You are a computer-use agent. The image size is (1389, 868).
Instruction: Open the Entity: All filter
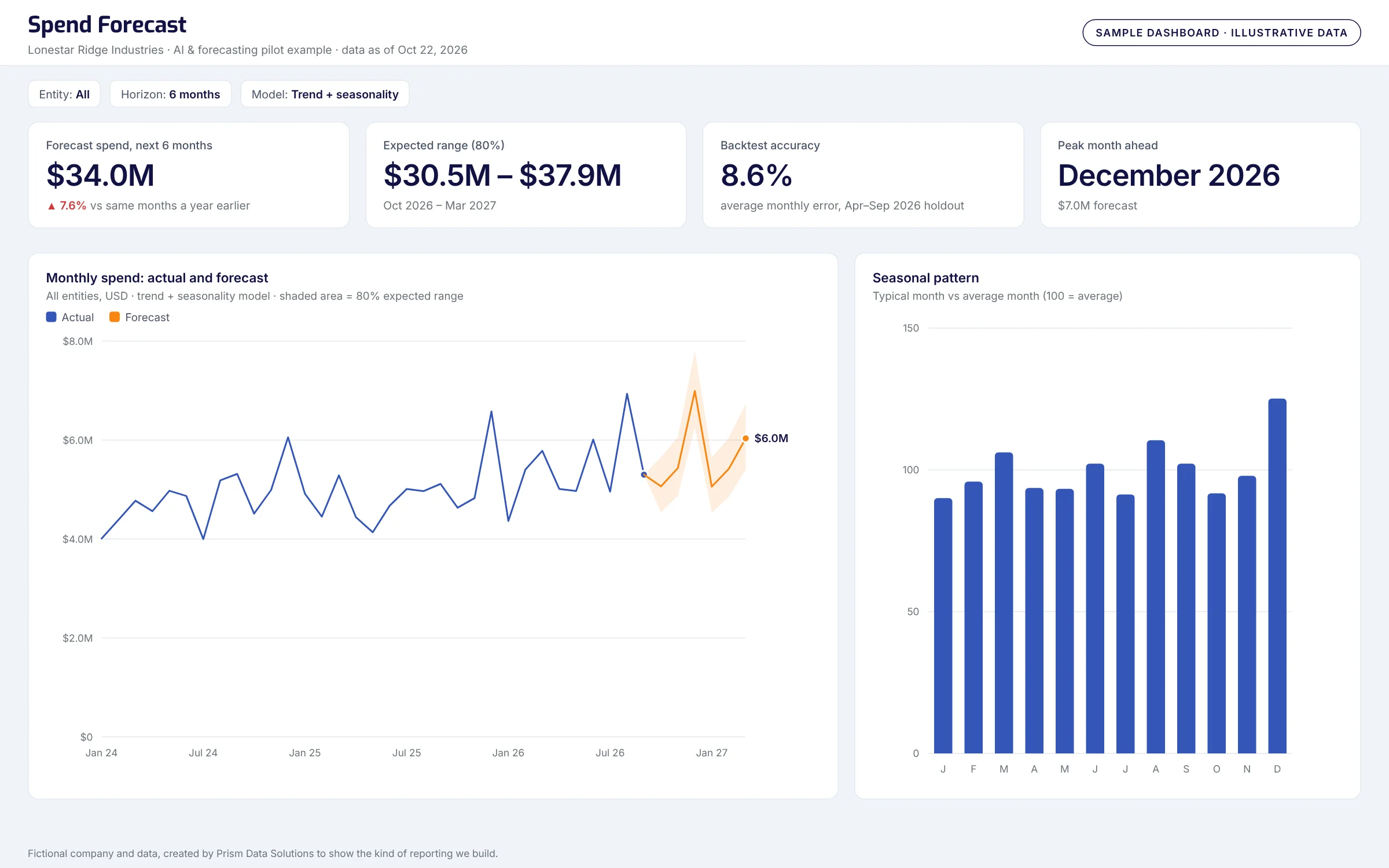click(x=64, y=94)
